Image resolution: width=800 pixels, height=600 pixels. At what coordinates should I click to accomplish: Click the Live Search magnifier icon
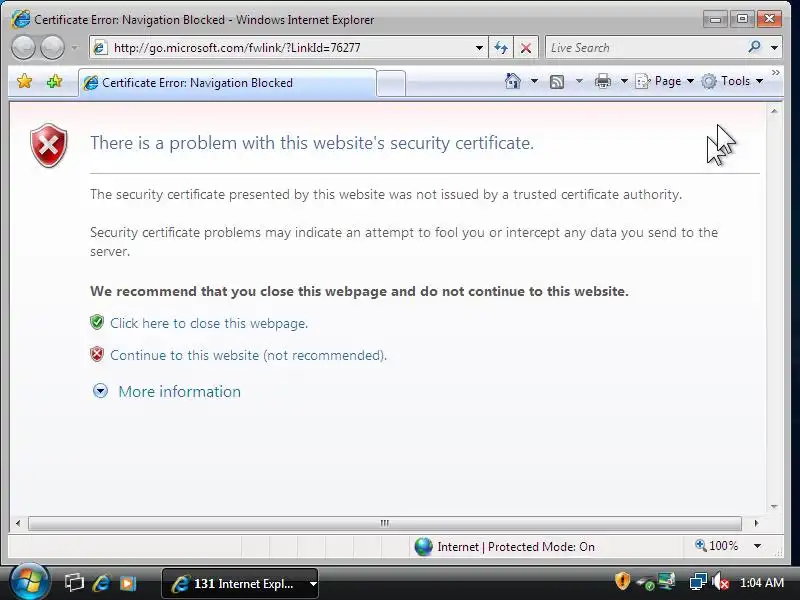(x=755, y=47)
